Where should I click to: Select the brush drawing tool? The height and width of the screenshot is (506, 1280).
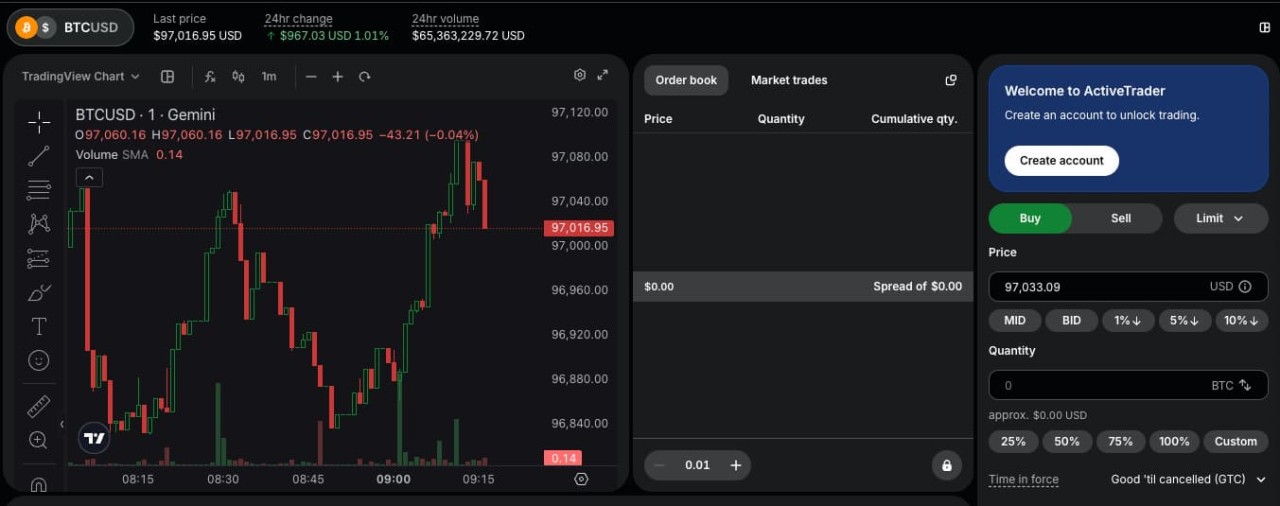(x=39, y=293)
